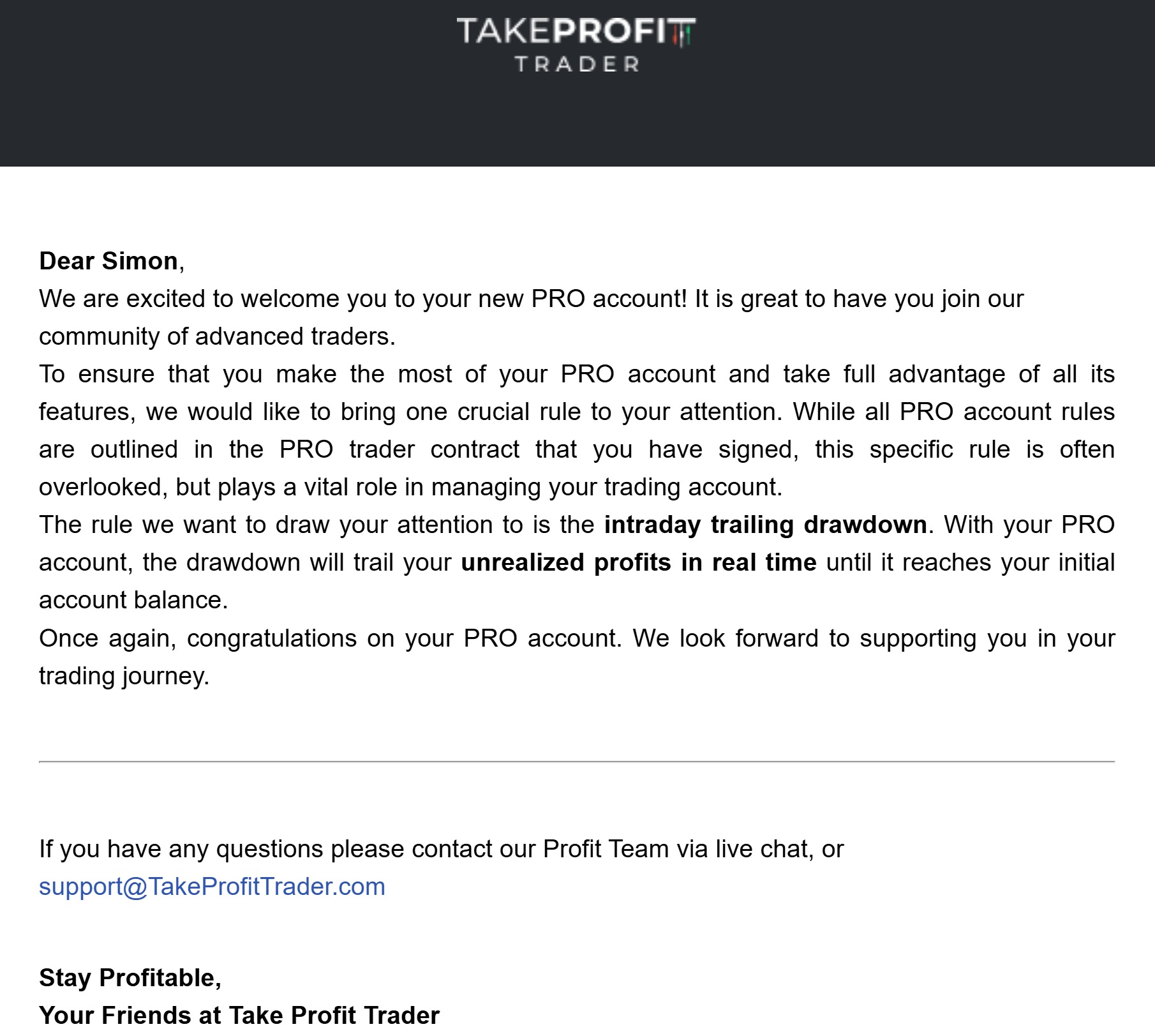The height and width of the screenshot is (1036, 1155).
Task: Click "Your Friends at Take Profit Trader" signature
Action: tap(239, 1015)
